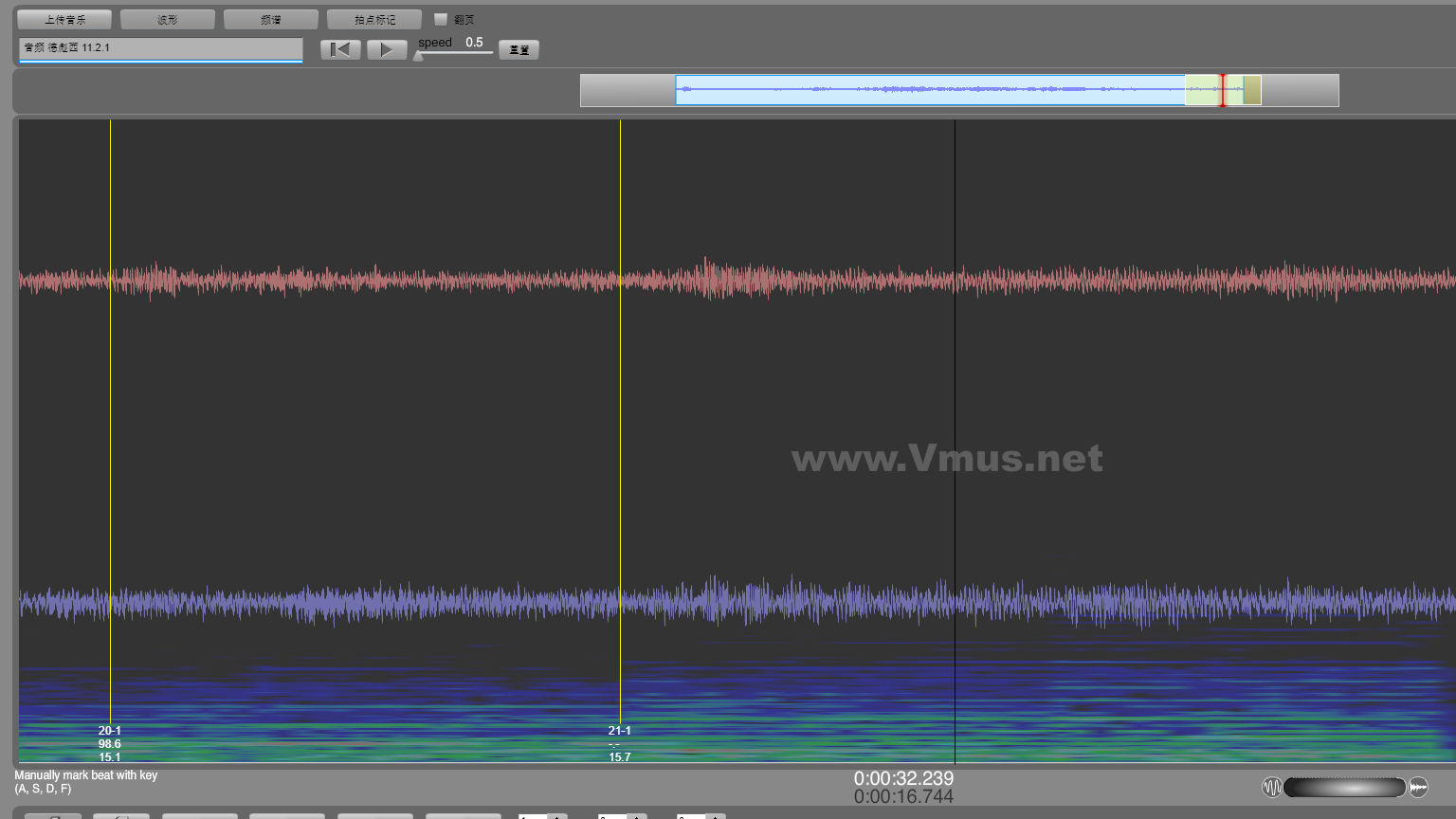This screenshot has width=1456, height=819.
Task: Toggle the 翻页 page-flip checkbox
Action: 441,19
